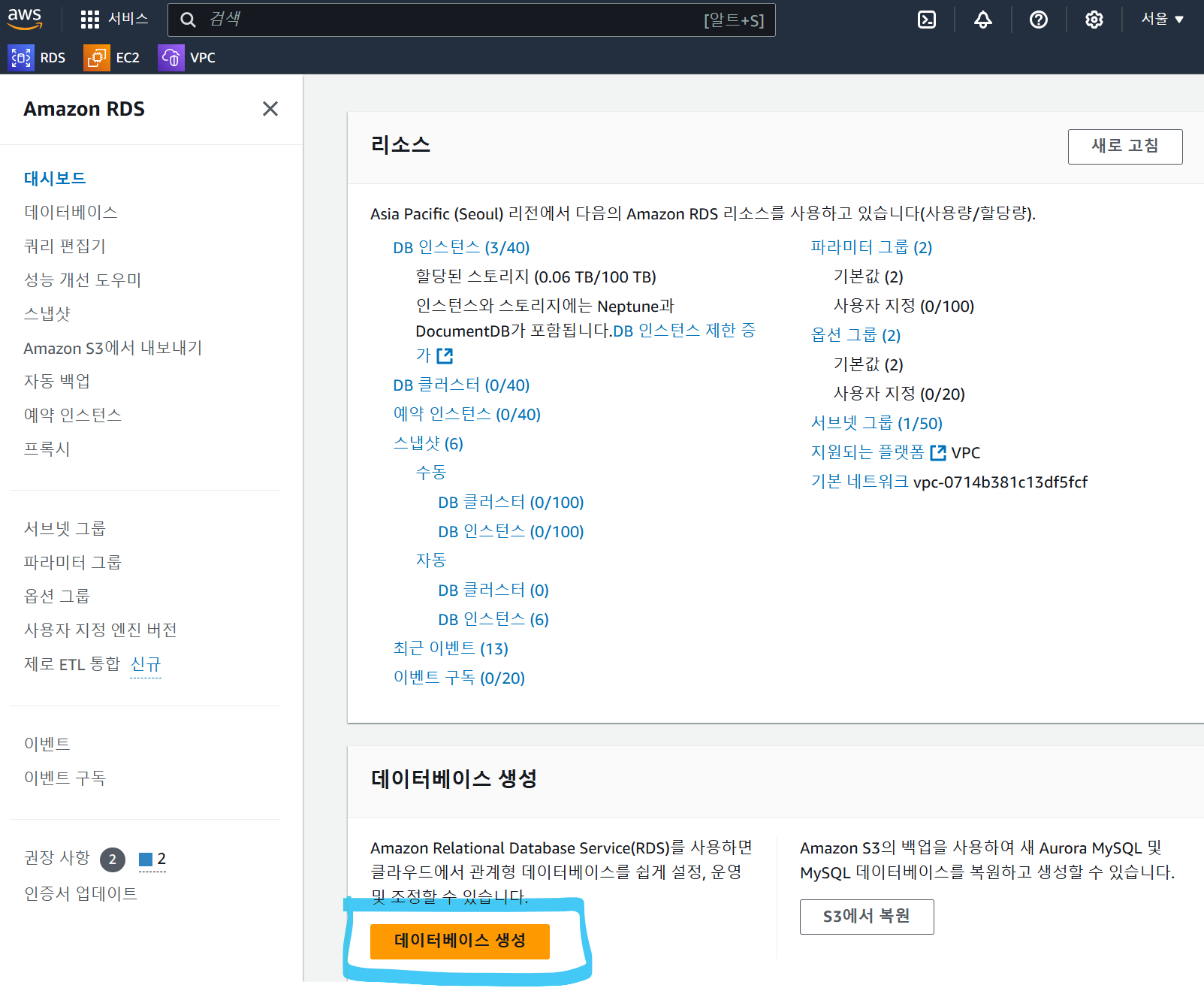
Task: Open 인증서 업데이트 in the sidebar
Action: (x=80, y=893)
